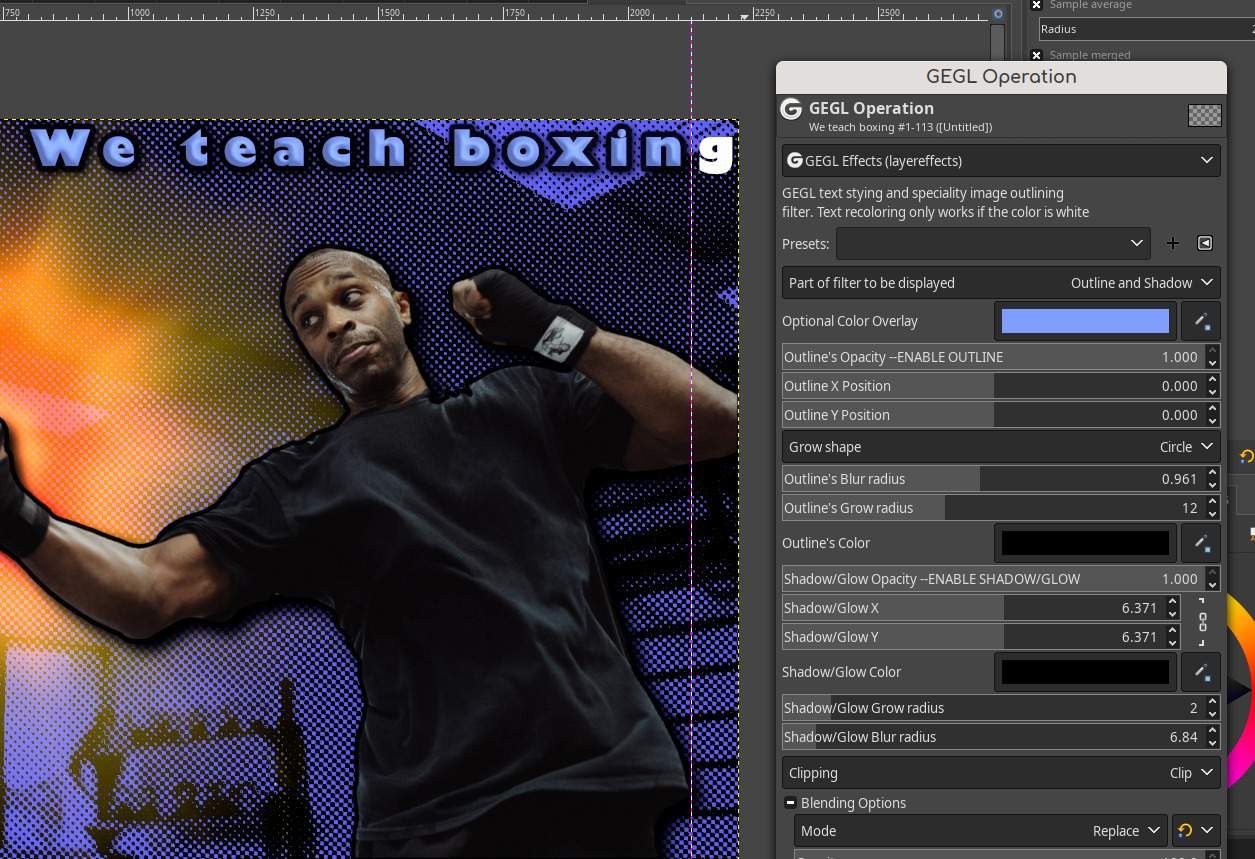Collapse the Blending Options section
The image size is (1255, 859).
[x=790, y=803]
